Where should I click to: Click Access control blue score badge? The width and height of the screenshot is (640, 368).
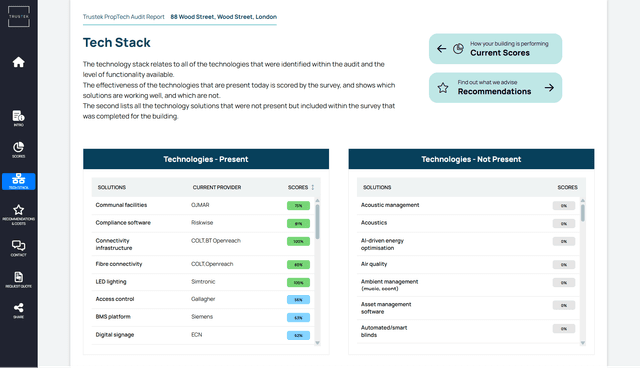point(298,299)
